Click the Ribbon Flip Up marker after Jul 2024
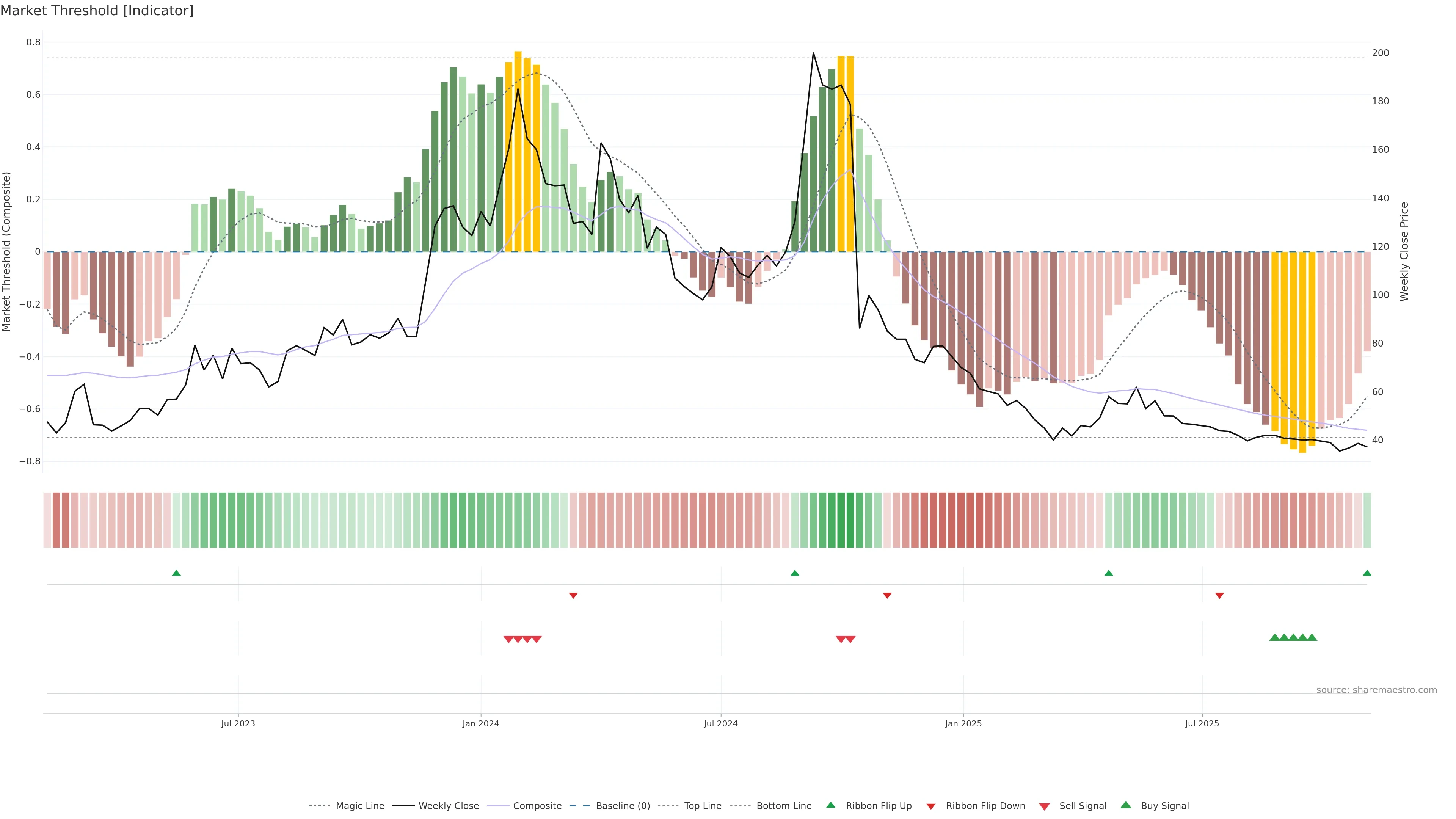Screen dimensions: 1456x819 [x=795, y=573]
